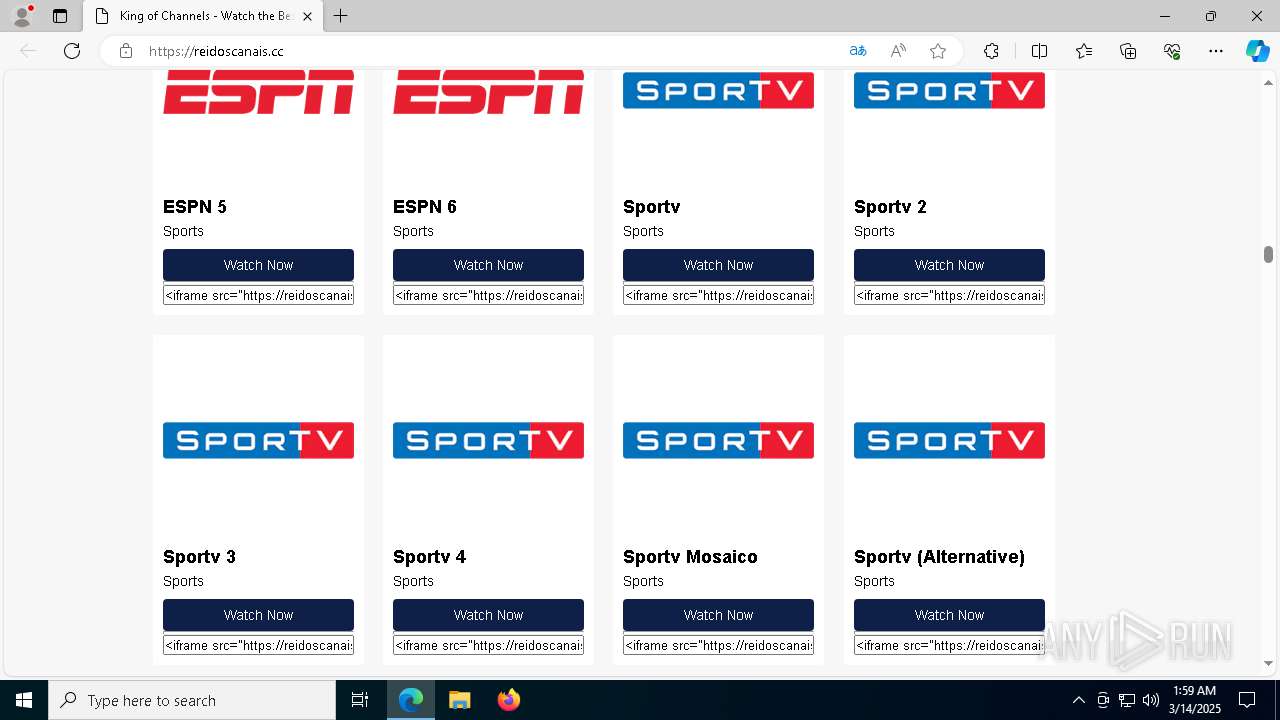
Task: Click the Sportv 4 channel logo
Action: [488, 440]
